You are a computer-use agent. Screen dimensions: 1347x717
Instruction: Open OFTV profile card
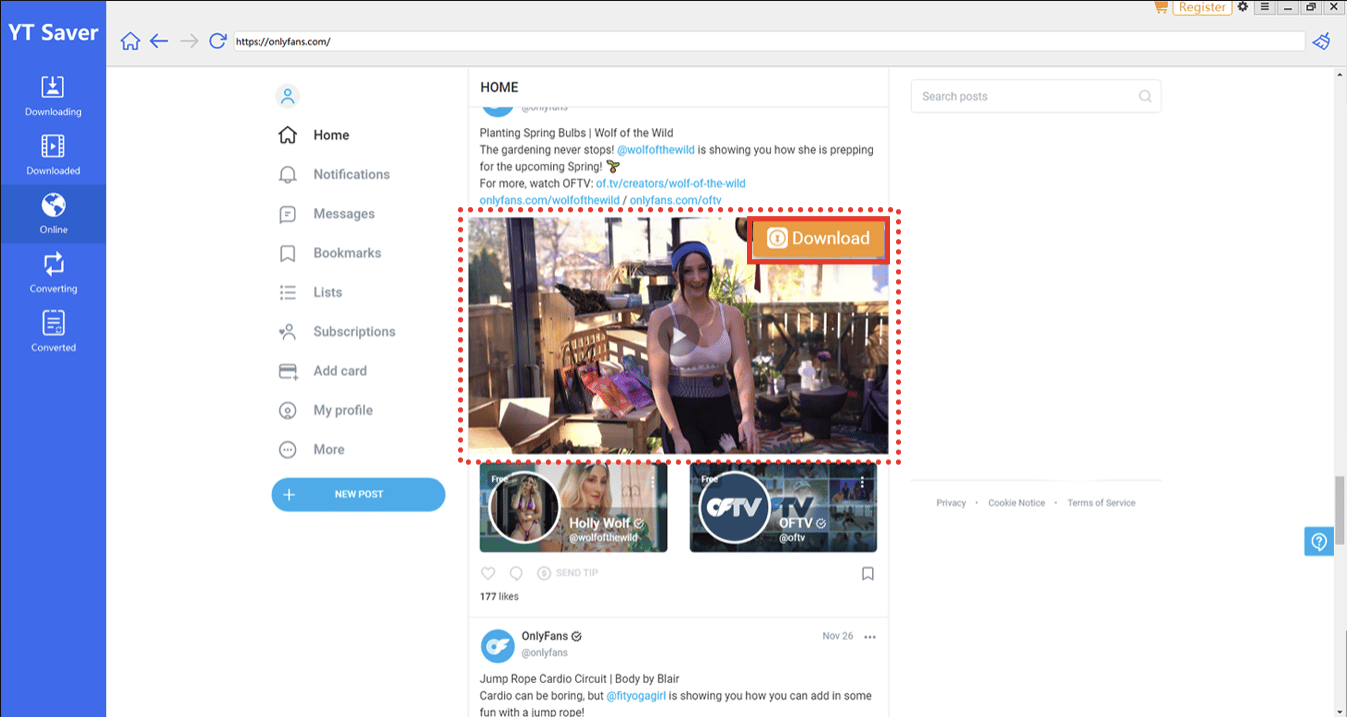point(783,508)
